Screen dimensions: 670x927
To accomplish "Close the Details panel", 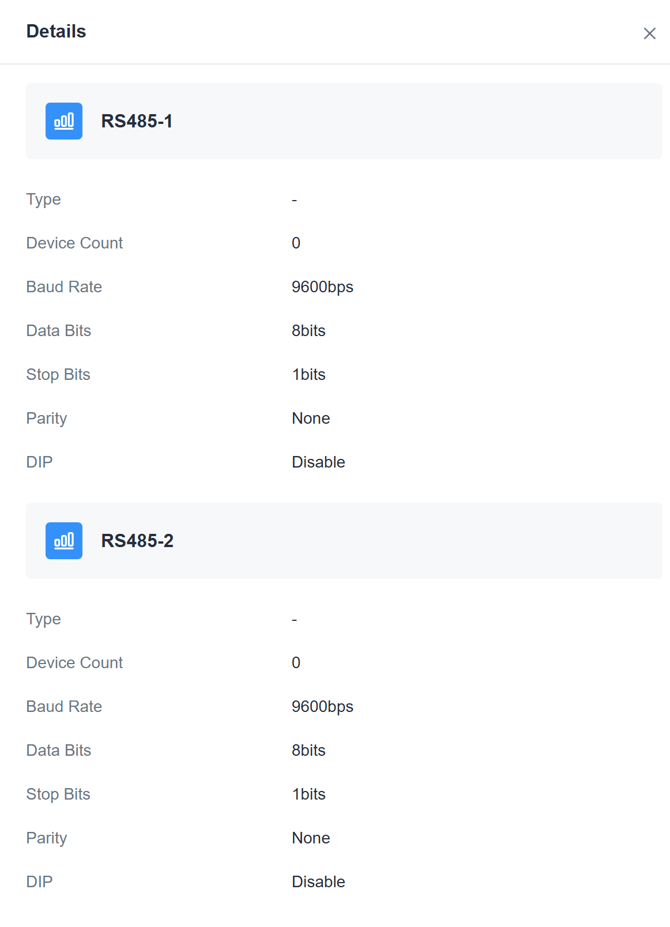I will tap(649, 34).
